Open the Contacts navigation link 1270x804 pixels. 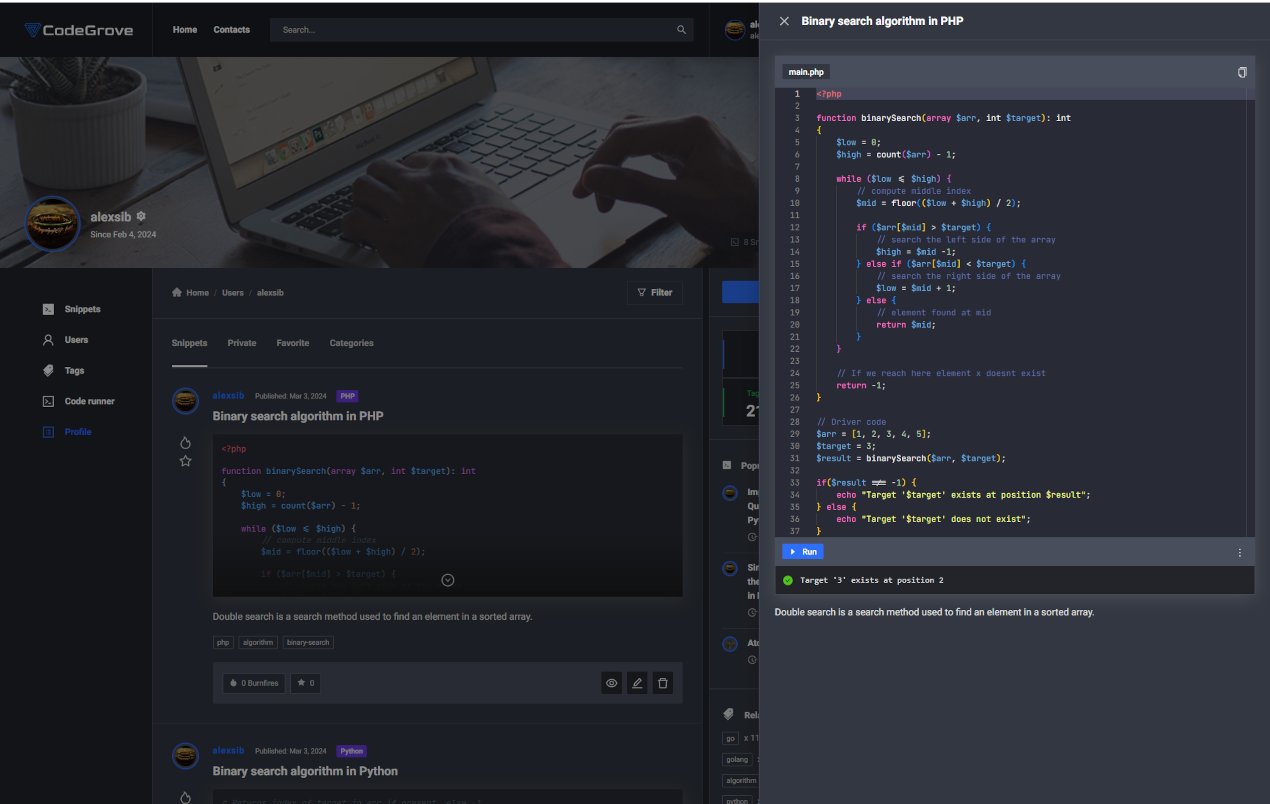tap(232, 30)
